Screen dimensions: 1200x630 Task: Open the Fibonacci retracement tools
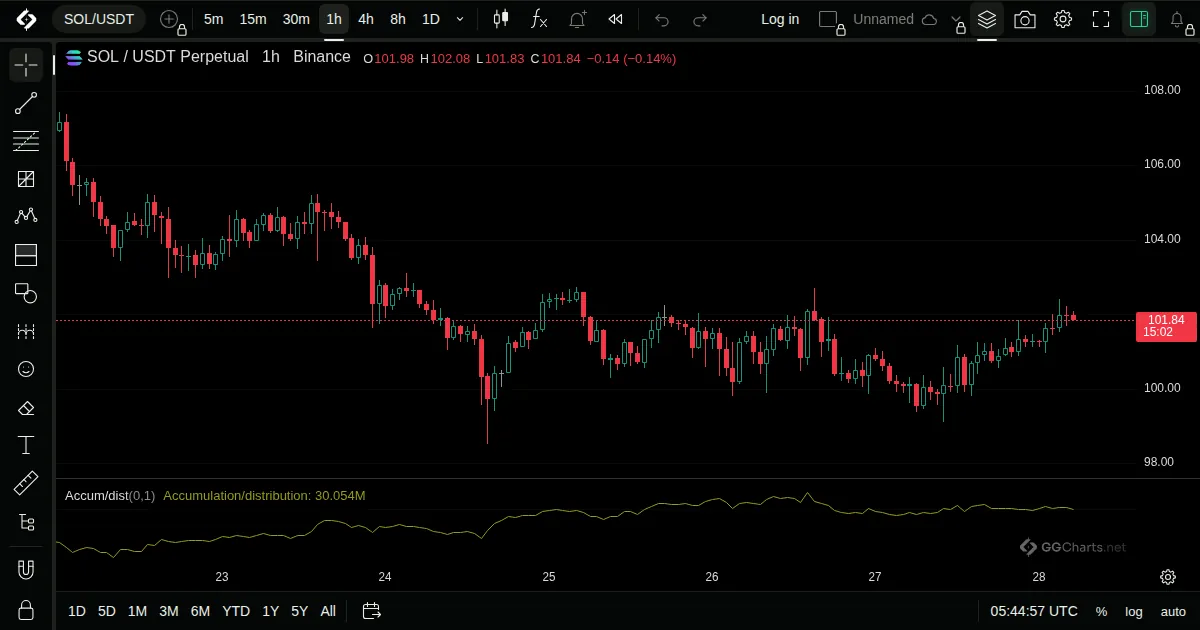pyautogui.click(x=26, y=141)
